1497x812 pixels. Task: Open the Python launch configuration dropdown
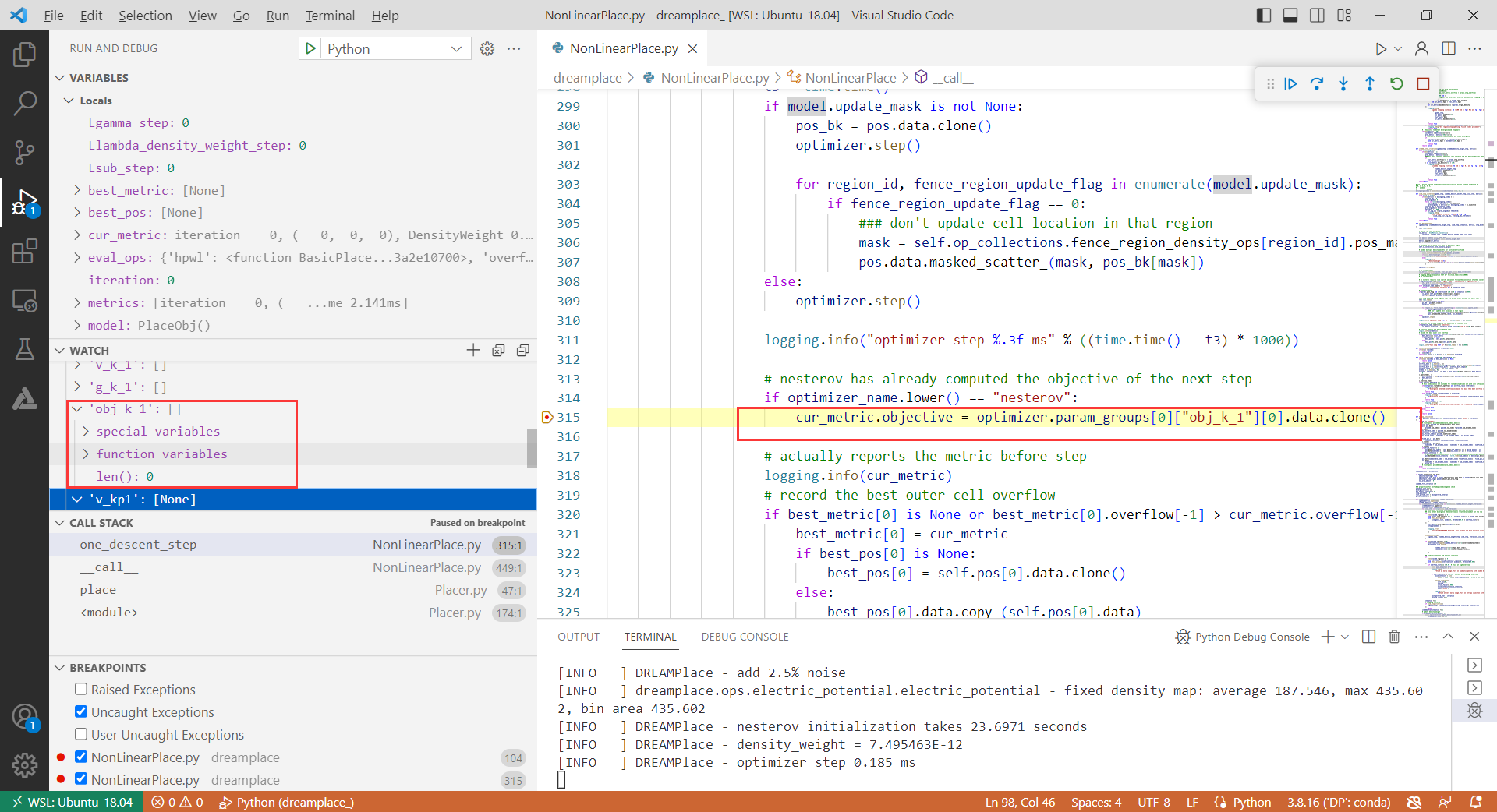click(x=456, y=48)
